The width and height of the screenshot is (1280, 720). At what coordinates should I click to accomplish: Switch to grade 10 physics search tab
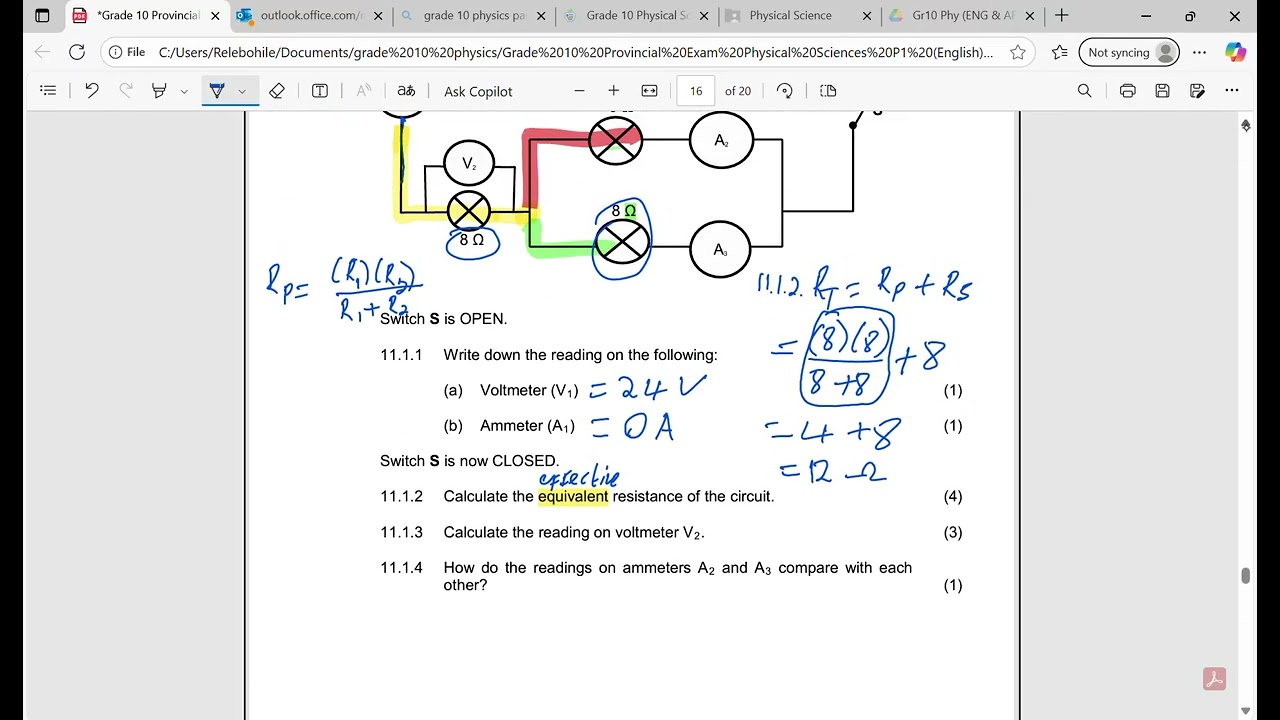[474, 16]
